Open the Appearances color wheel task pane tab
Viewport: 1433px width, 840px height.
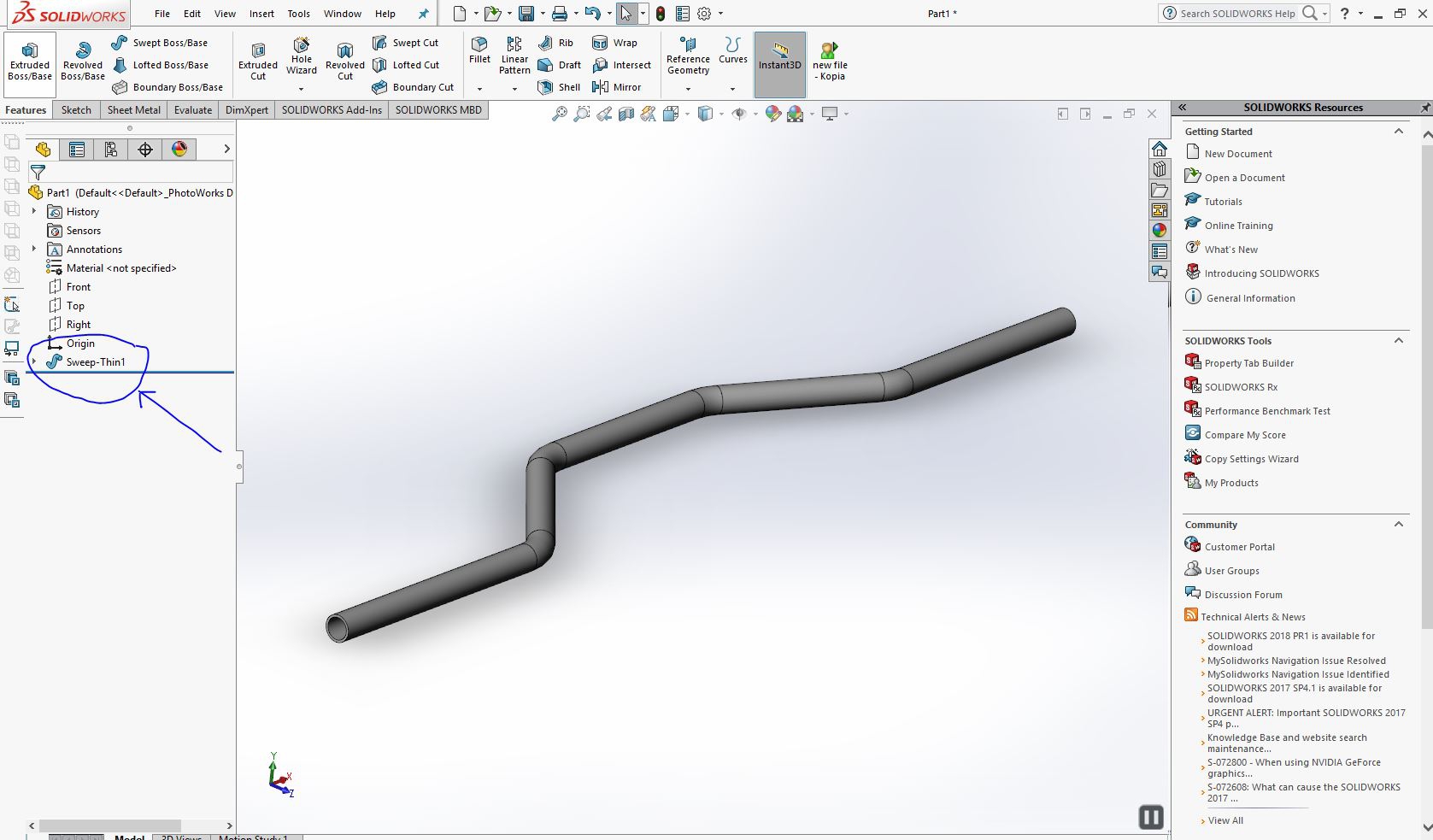pos(1159,231)
